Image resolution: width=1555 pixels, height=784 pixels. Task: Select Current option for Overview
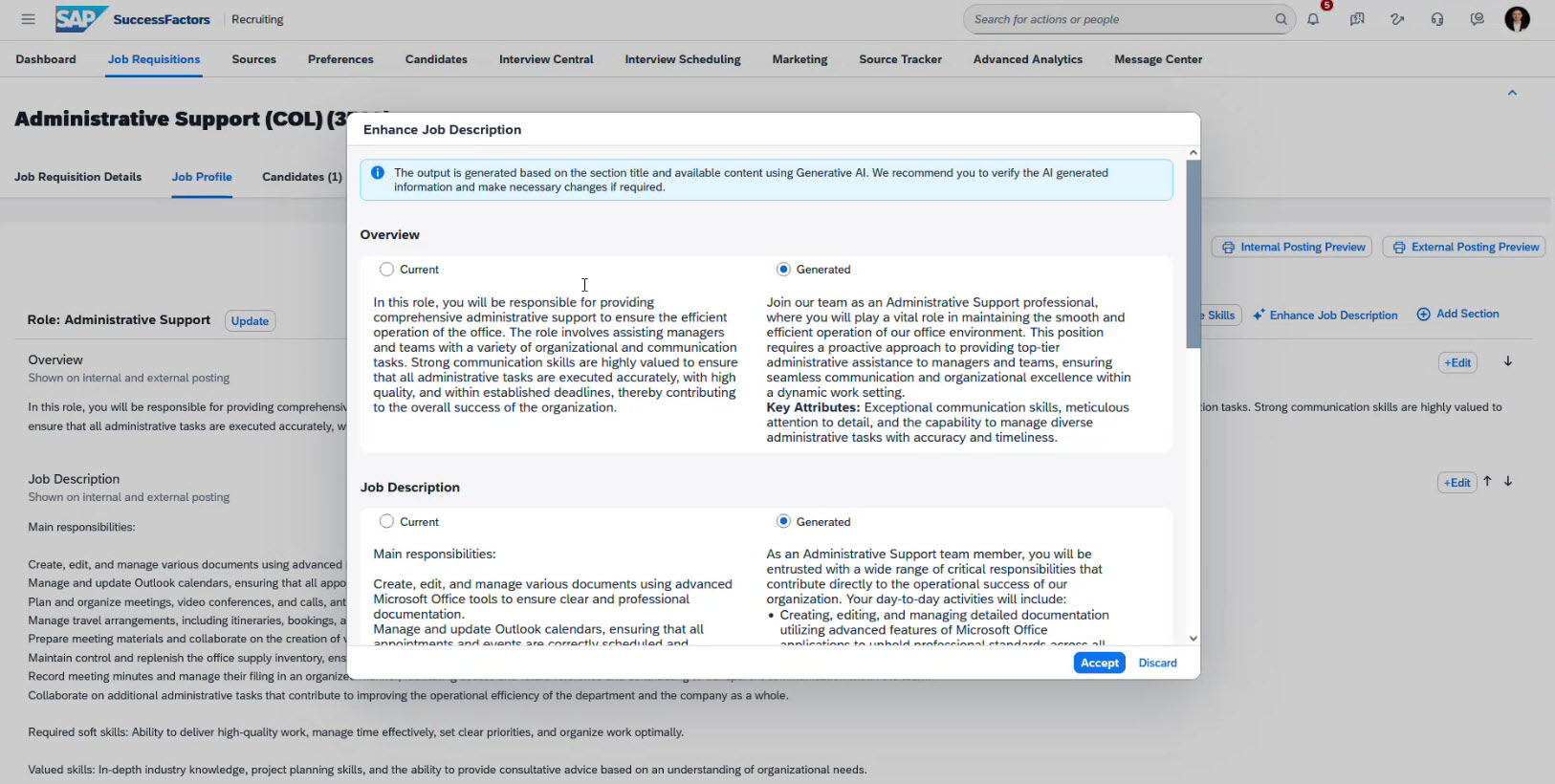coord(386,270)
